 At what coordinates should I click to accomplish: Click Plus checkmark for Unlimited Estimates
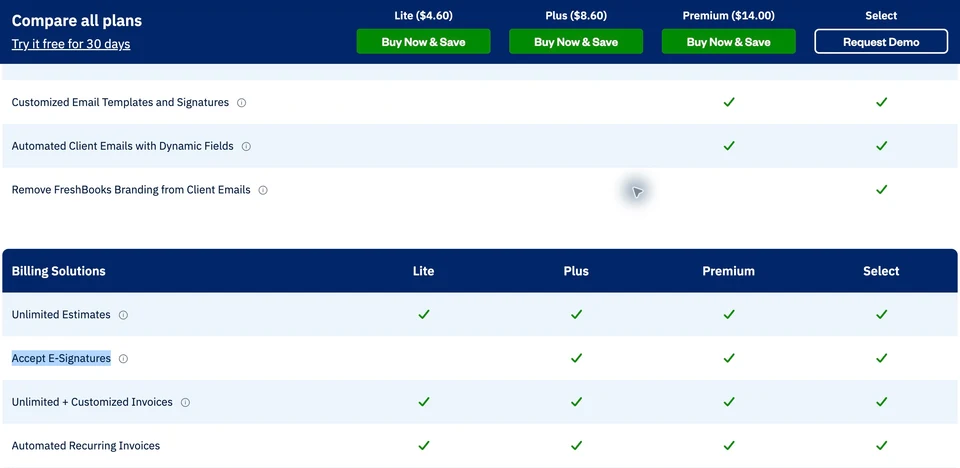point(576,314)
